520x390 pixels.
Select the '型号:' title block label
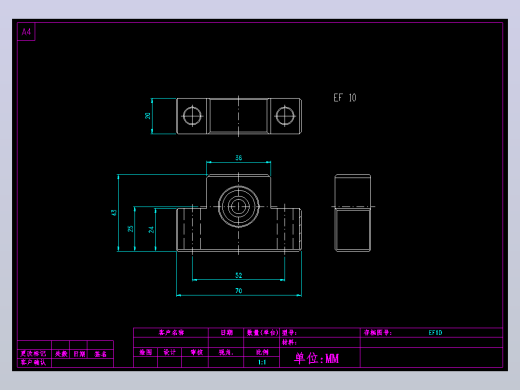tap(289, 333)
